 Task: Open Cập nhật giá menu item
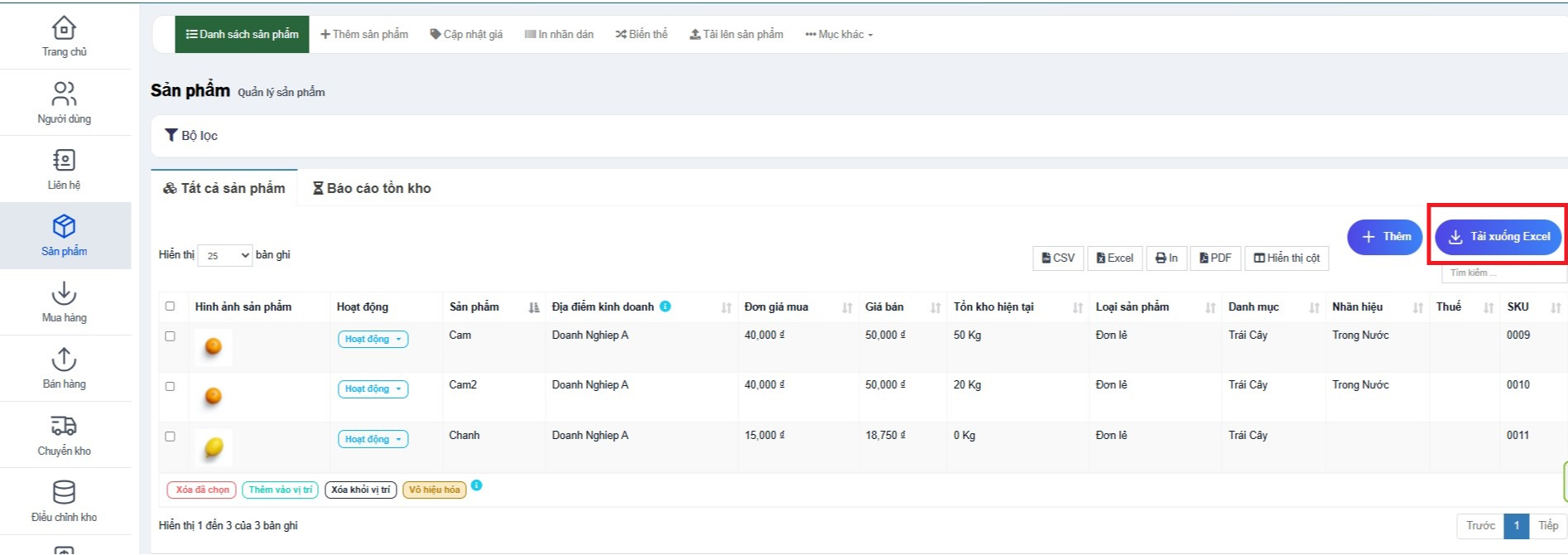tap(466, 34)
